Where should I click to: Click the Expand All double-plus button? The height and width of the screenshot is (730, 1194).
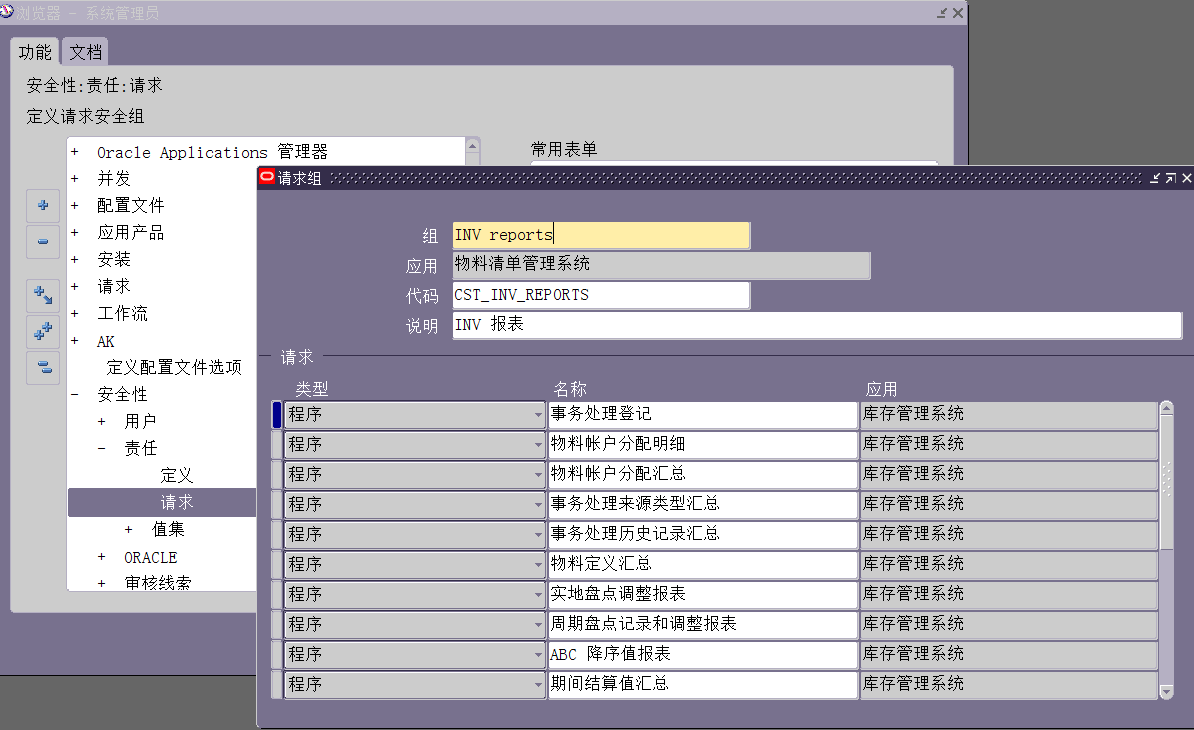pyautogui.click(x=43, y=331)
